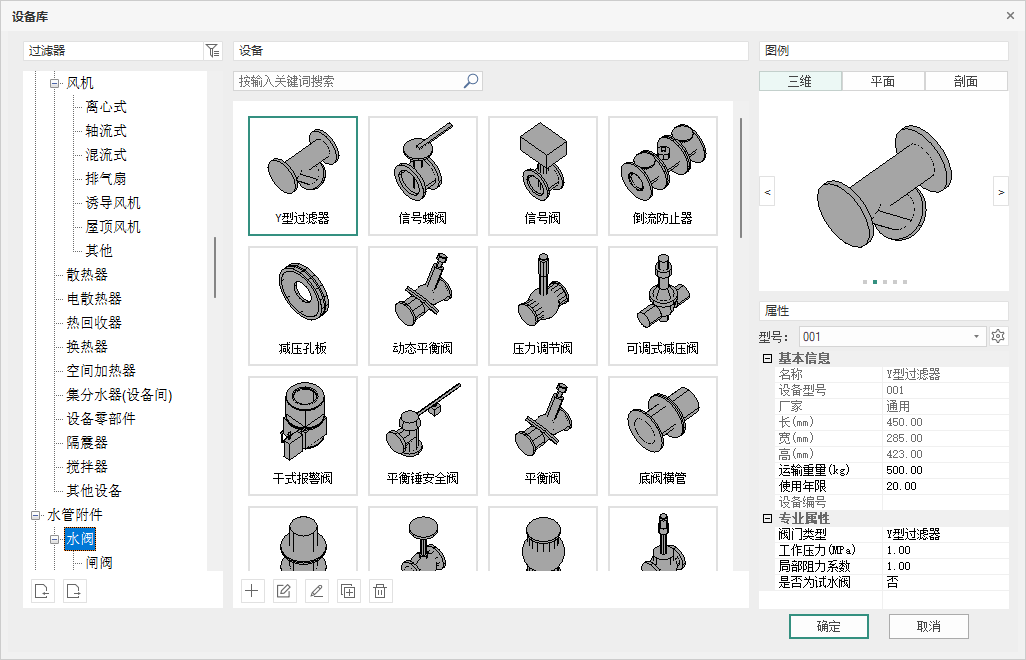The width and height of the screenshot is (1026, 660).
Task: Open model settings gear icon
Action: pos(997,337)
